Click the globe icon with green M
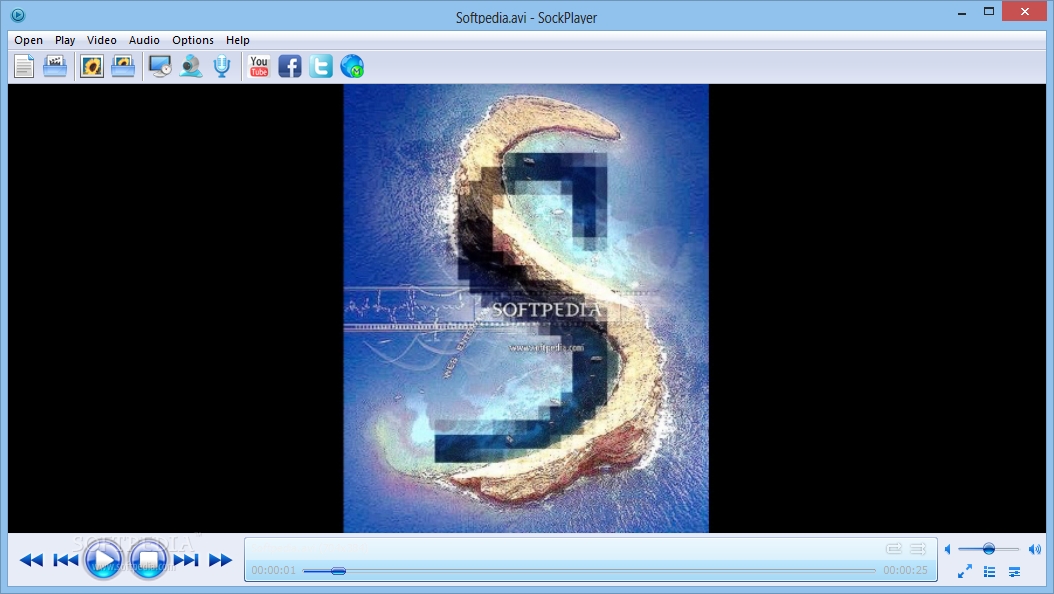This screenshot has height=594, width=1054. tap(352, 67)
